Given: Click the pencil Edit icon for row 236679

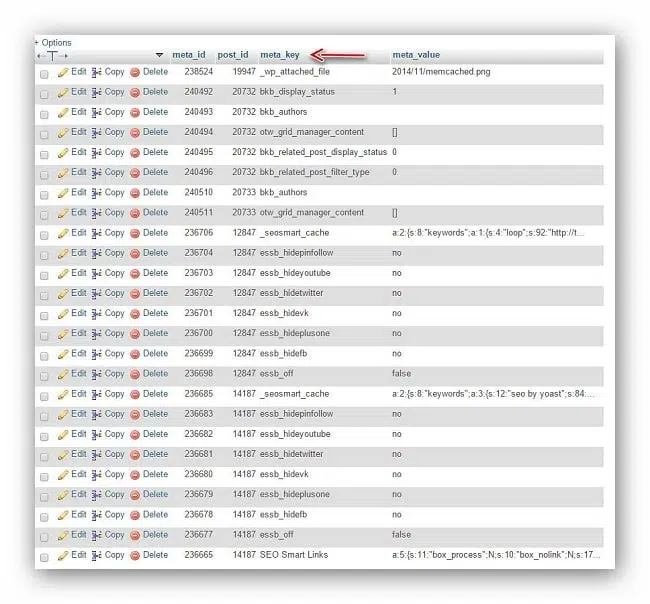Looking at the screenshot, I should click(63, 495).
